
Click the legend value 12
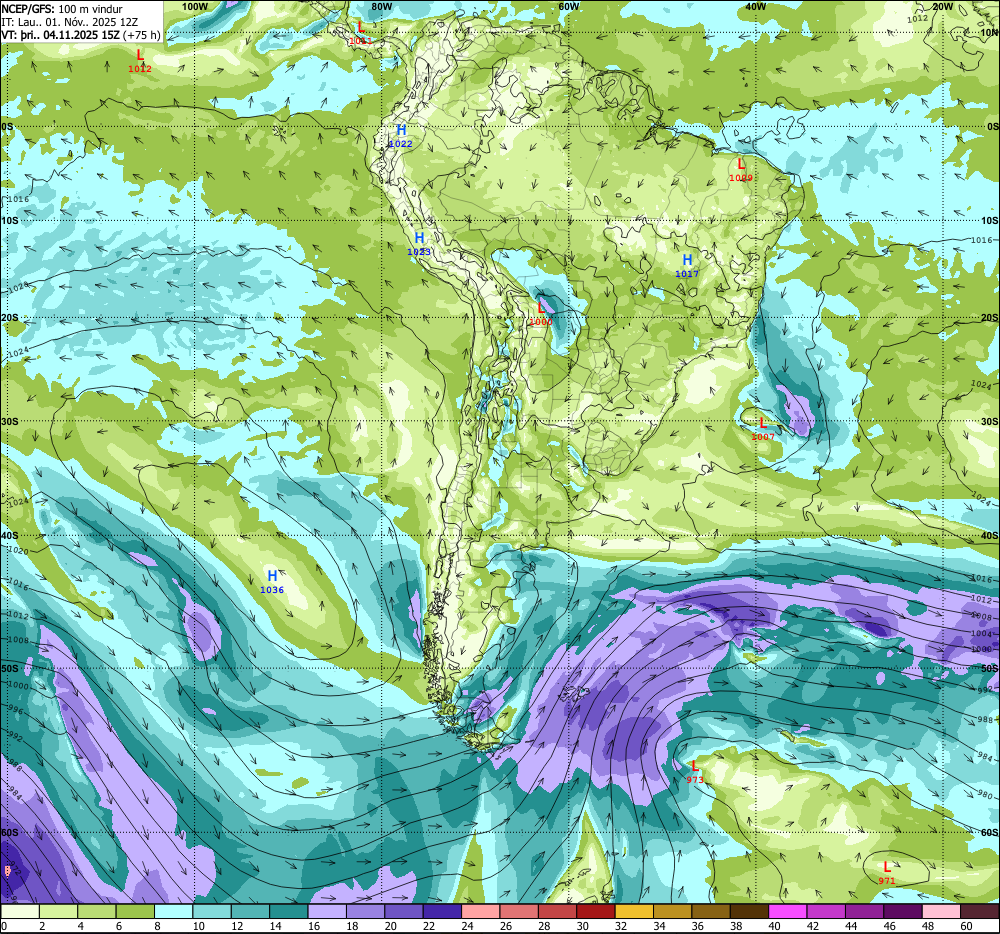pyautogui.click(x=237, y=926)
